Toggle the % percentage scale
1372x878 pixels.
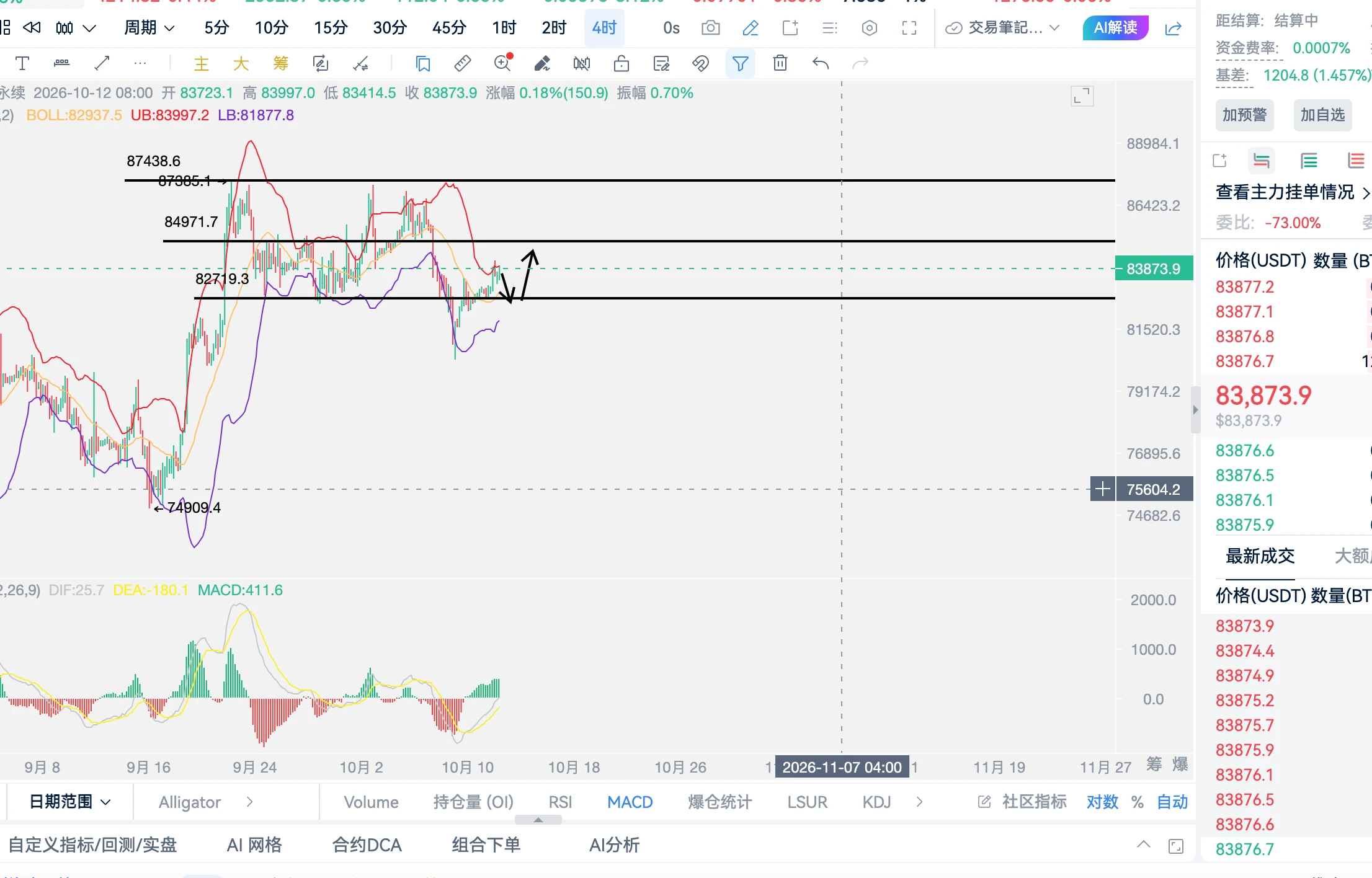click(1138, 802)
